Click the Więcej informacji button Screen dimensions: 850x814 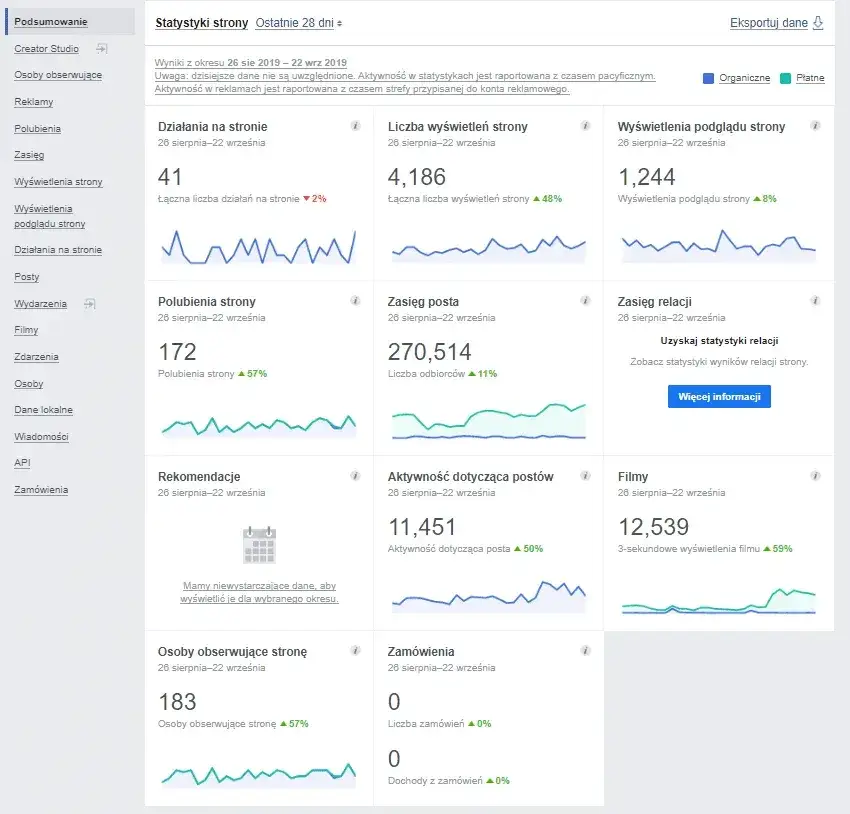(720, 396)
